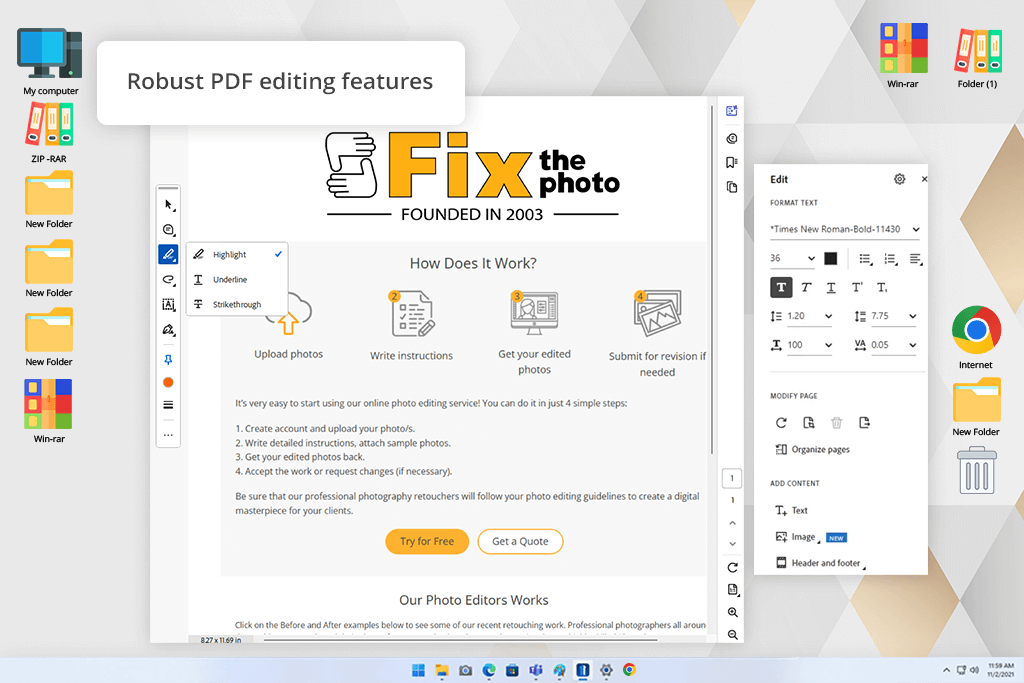Open the black text color swatch
This screenshot has width=1024, height=683.
831,259
